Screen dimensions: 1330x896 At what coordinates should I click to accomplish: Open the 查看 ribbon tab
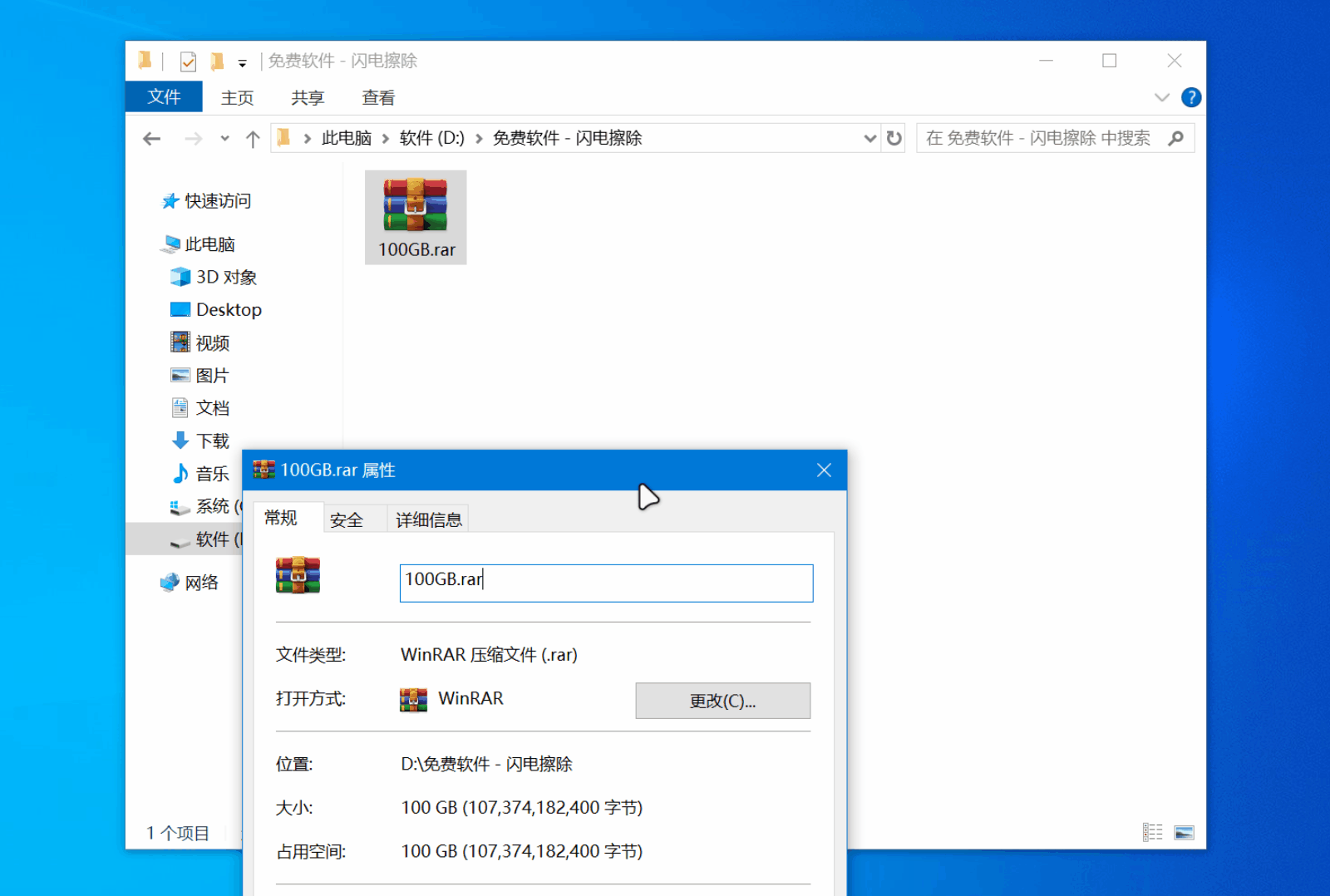[377, 97]
